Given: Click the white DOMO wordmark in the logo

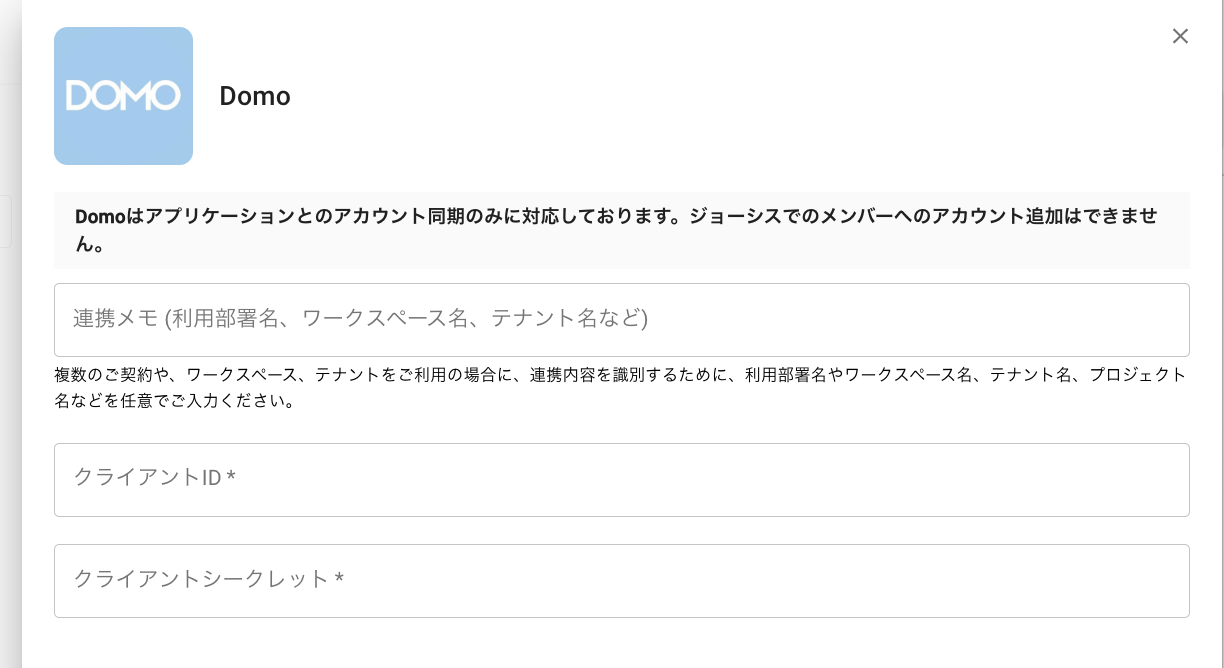Looking at the screenshot, I should click(123, 96).
